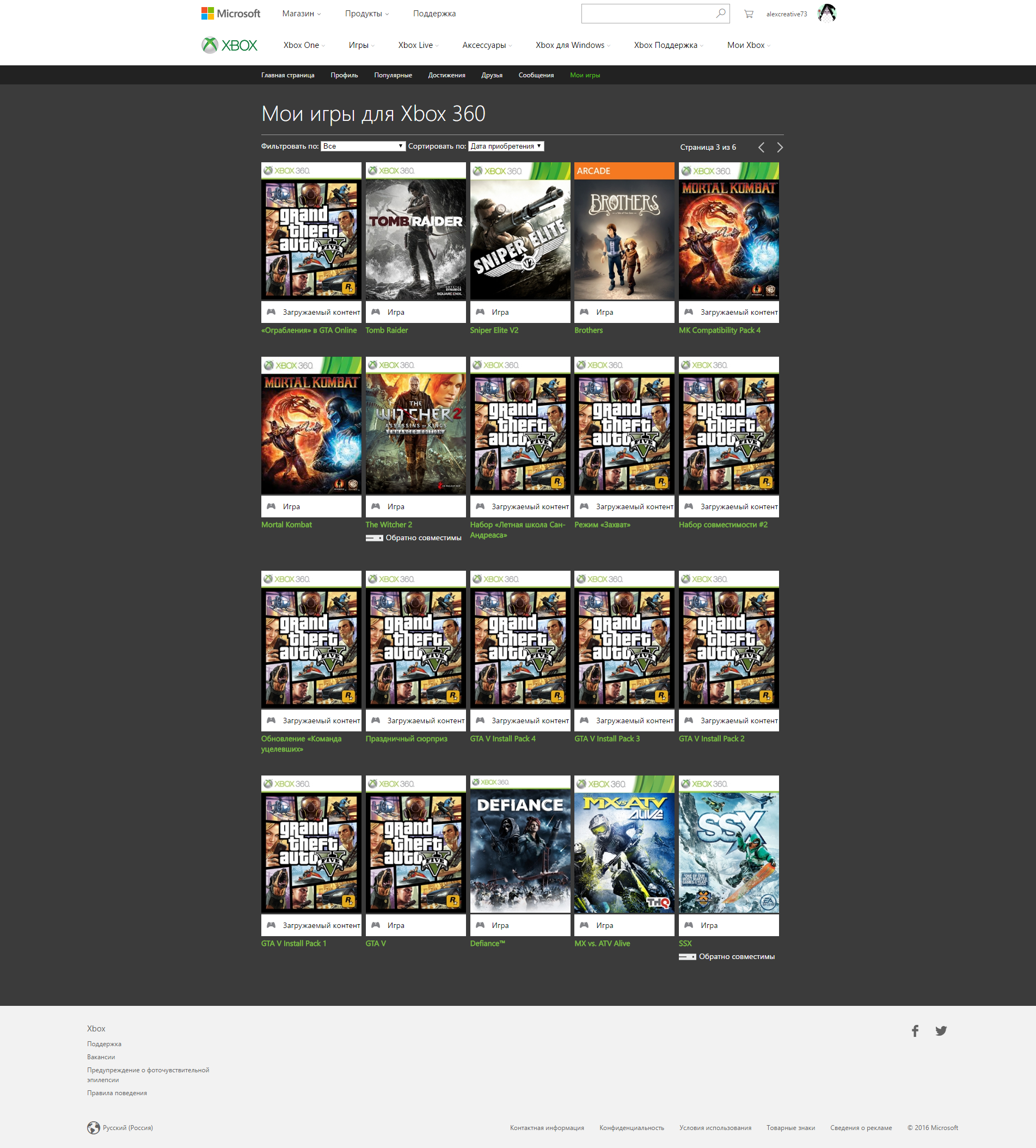Open the Tomb Raider cover thumbnail
Image resolution: width=1036 pixels, height=1148 pixels.
click(415, 231)
